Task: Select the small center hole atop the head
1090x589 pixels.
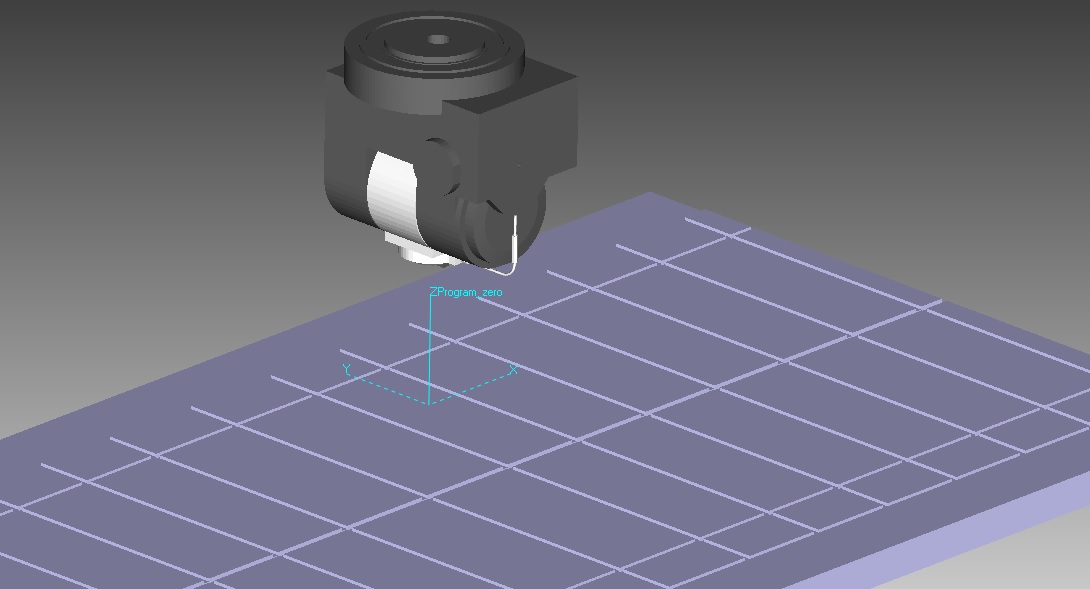Action: (x=437, y=41)
